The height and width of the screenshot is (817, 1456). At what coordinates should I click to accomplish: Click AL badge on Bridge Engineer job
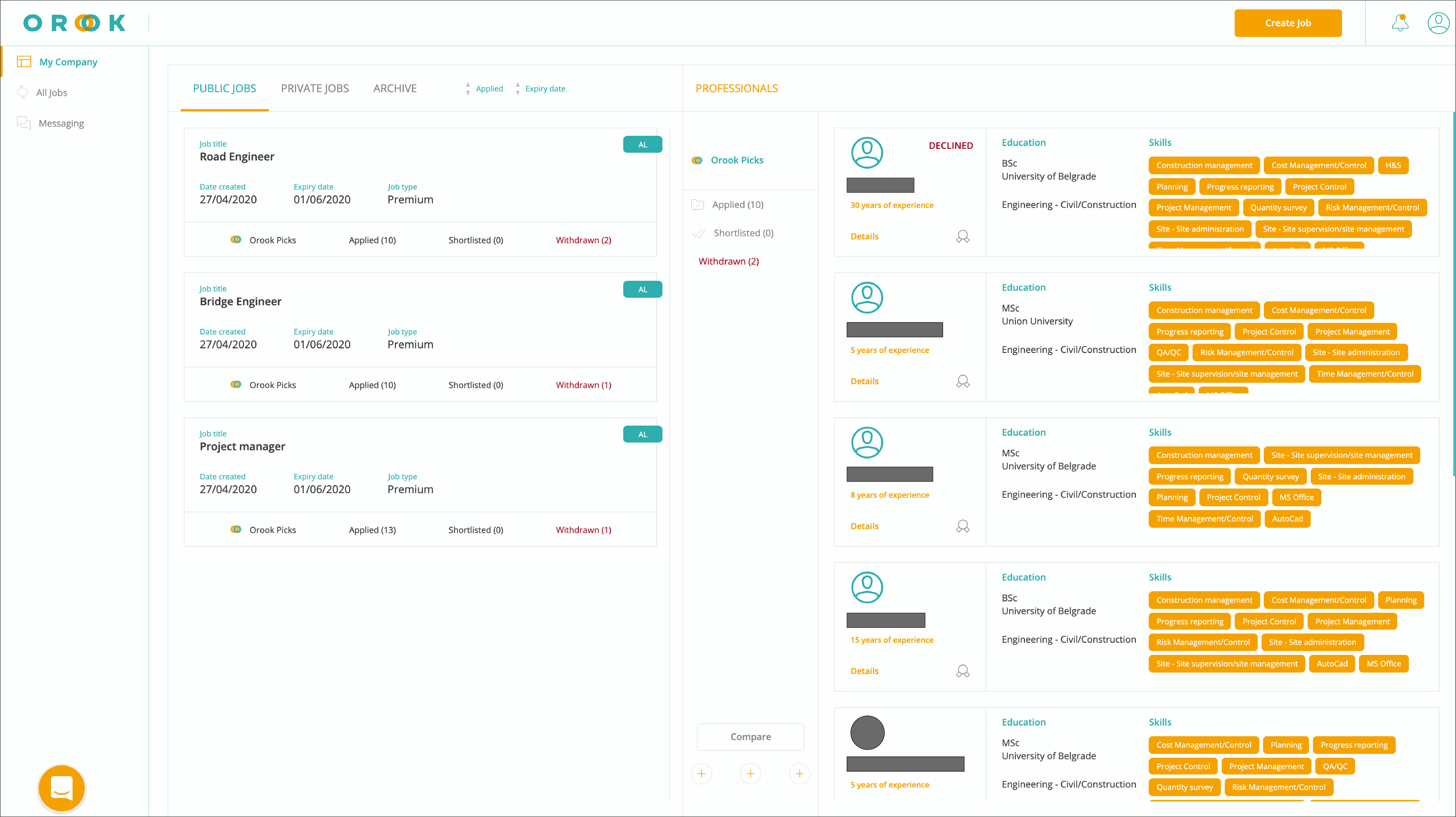643,289
